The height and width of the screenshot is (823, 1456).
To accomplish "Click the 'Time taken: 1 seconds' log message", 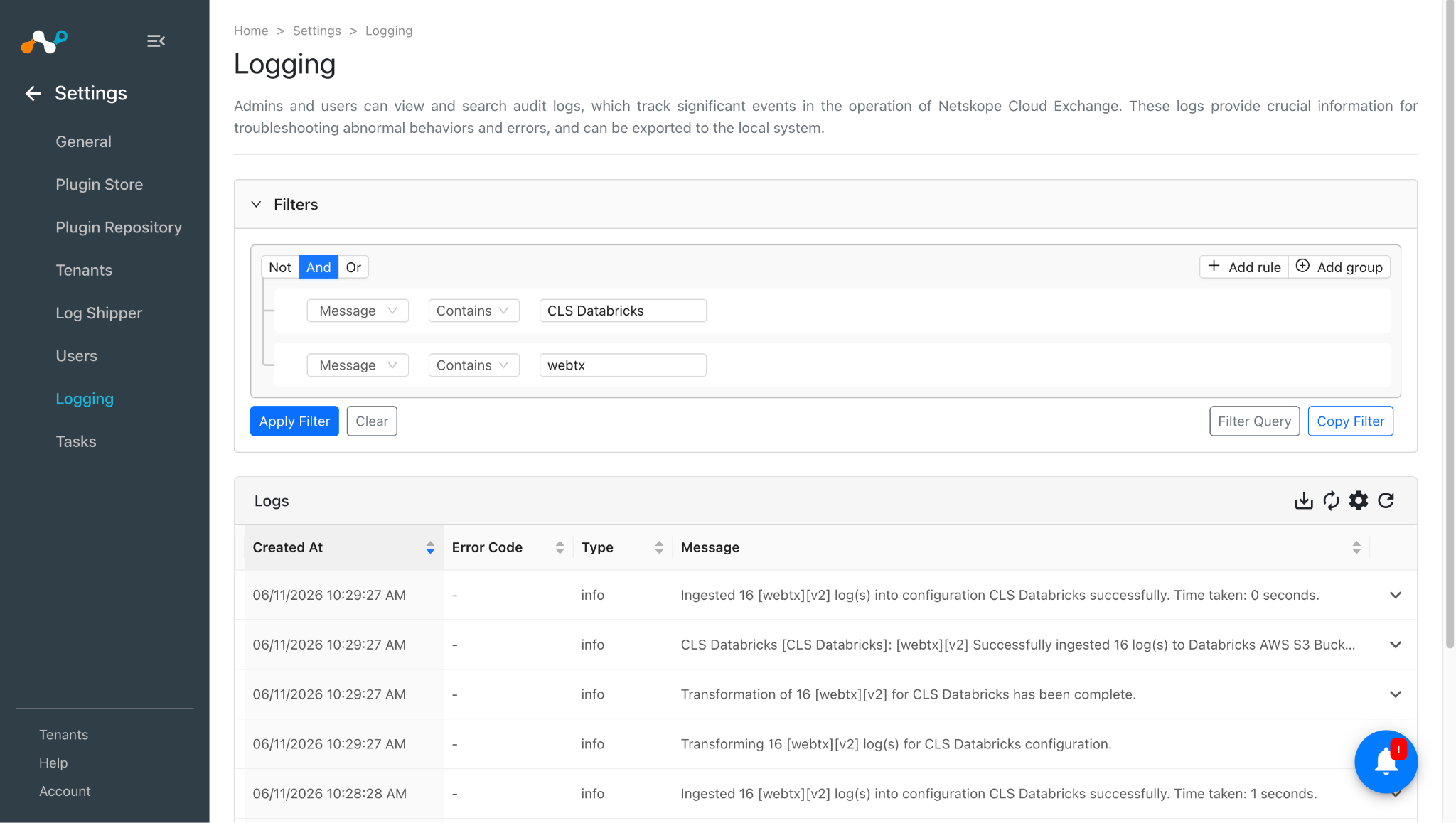I will (999, 794).
